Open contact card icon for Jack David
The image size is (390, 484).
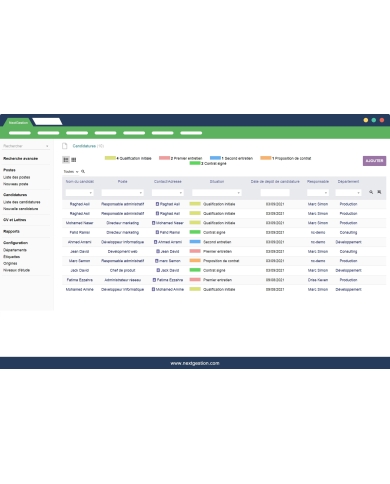coord(158,270)
